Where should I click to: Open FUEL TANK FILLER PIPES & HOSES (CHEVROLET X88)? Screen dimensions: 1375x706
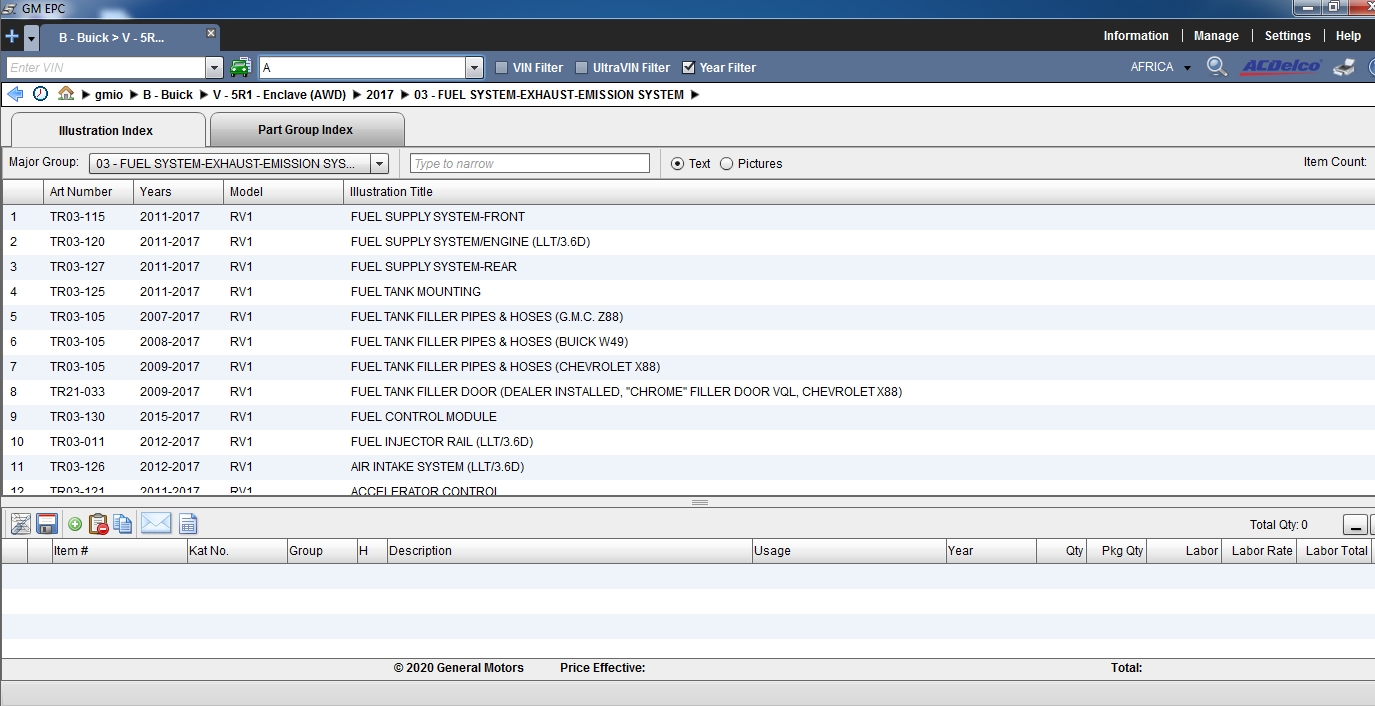(x=688, y=367)
